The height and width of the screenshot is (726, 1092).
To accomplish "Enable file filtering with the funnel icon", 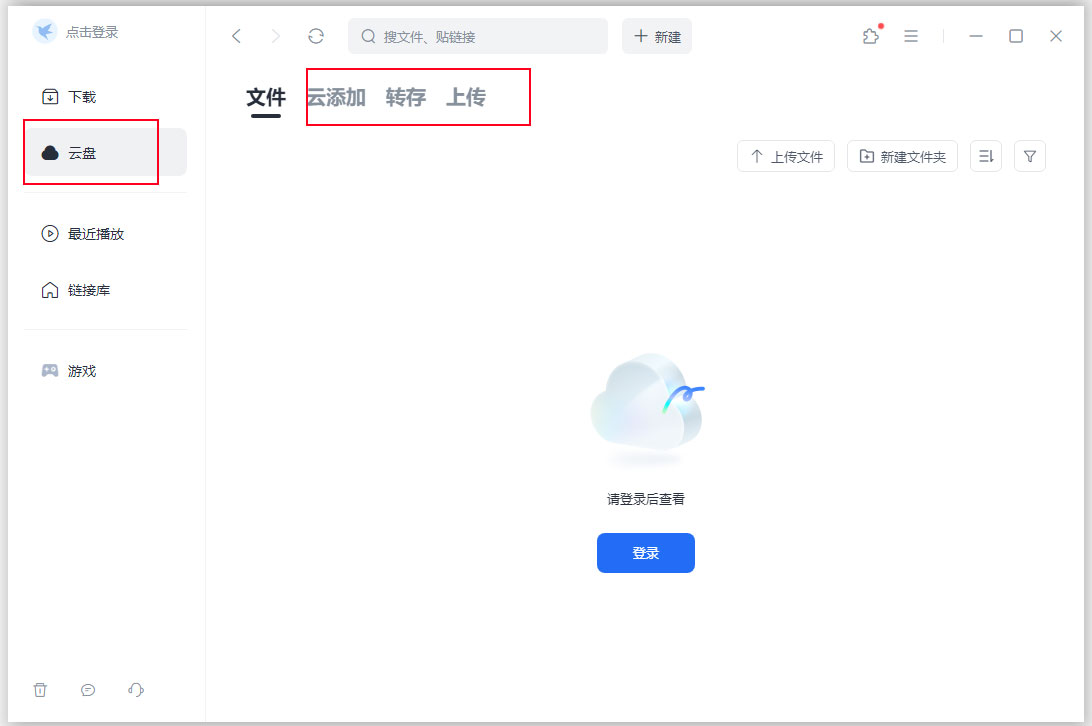I will 1030,156.
